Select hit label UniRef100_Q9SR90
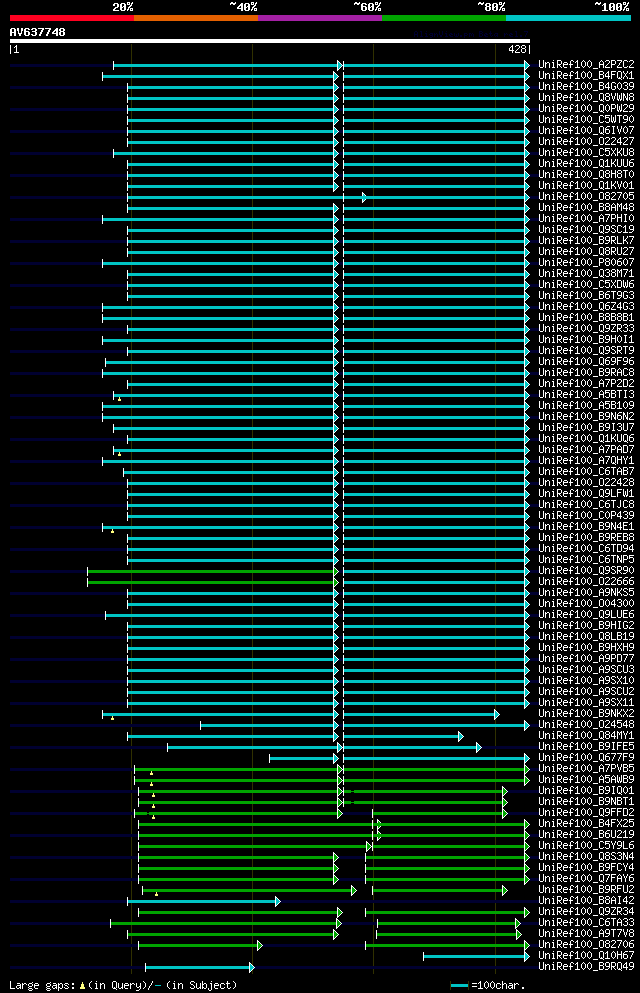The height and width of the screenshot is (993, 640). (x=586, y=571)
